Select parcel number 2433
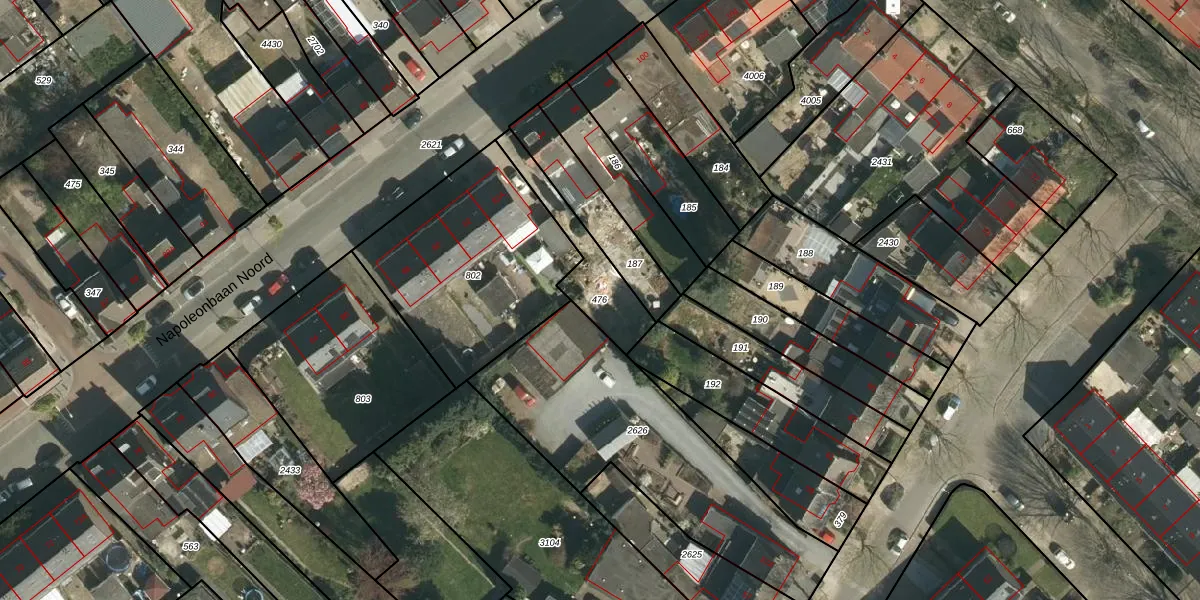The height and width of the screenshot is (600, 1200). (x=290, y=470)
